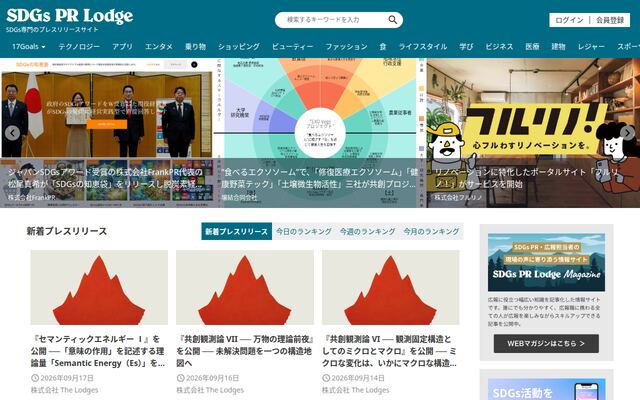Open SDGs活動を banner at bottom
The width and height of the screenshot is (640, 400).
[546, 389]
